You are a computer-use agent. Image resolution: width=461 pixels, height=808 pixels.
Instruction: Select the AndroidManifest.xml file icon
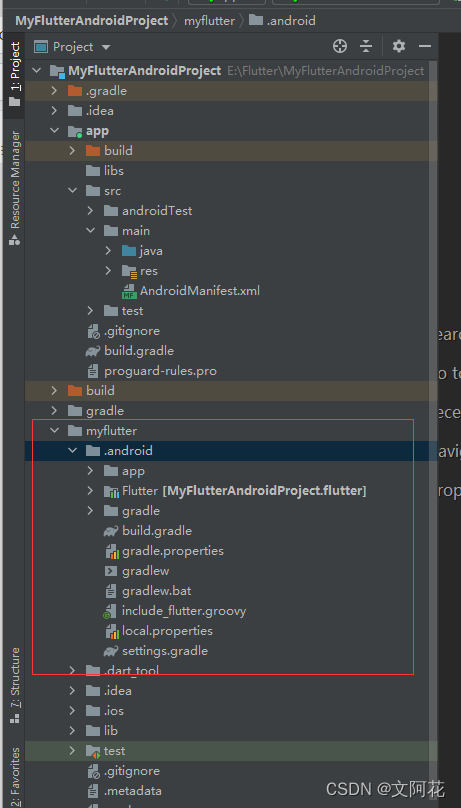129,292
